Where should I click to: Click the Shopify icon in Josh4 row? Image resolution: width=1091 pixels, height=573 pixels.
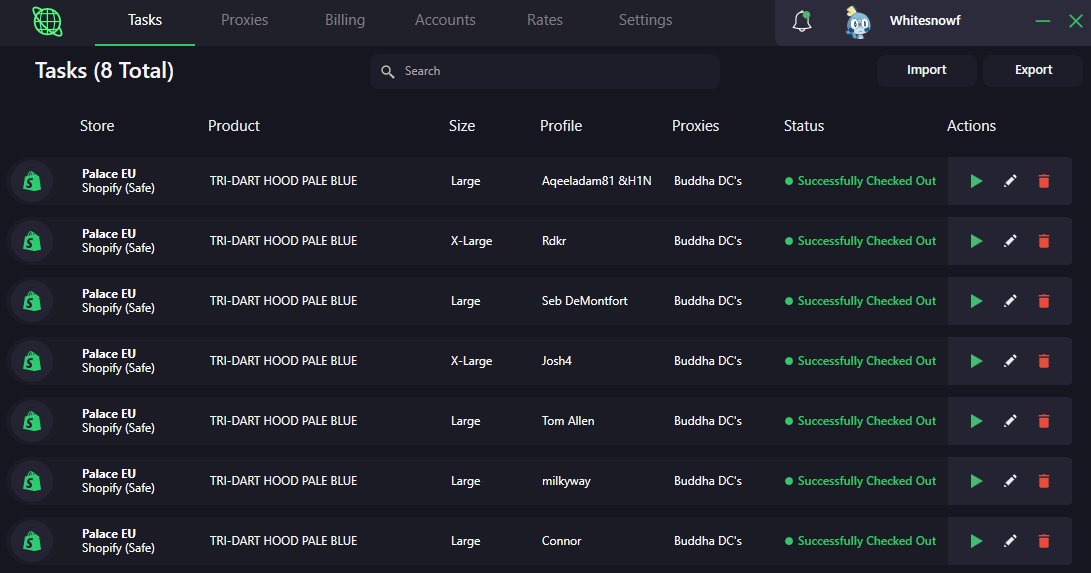pyautogui.click(x=32, y=361)
